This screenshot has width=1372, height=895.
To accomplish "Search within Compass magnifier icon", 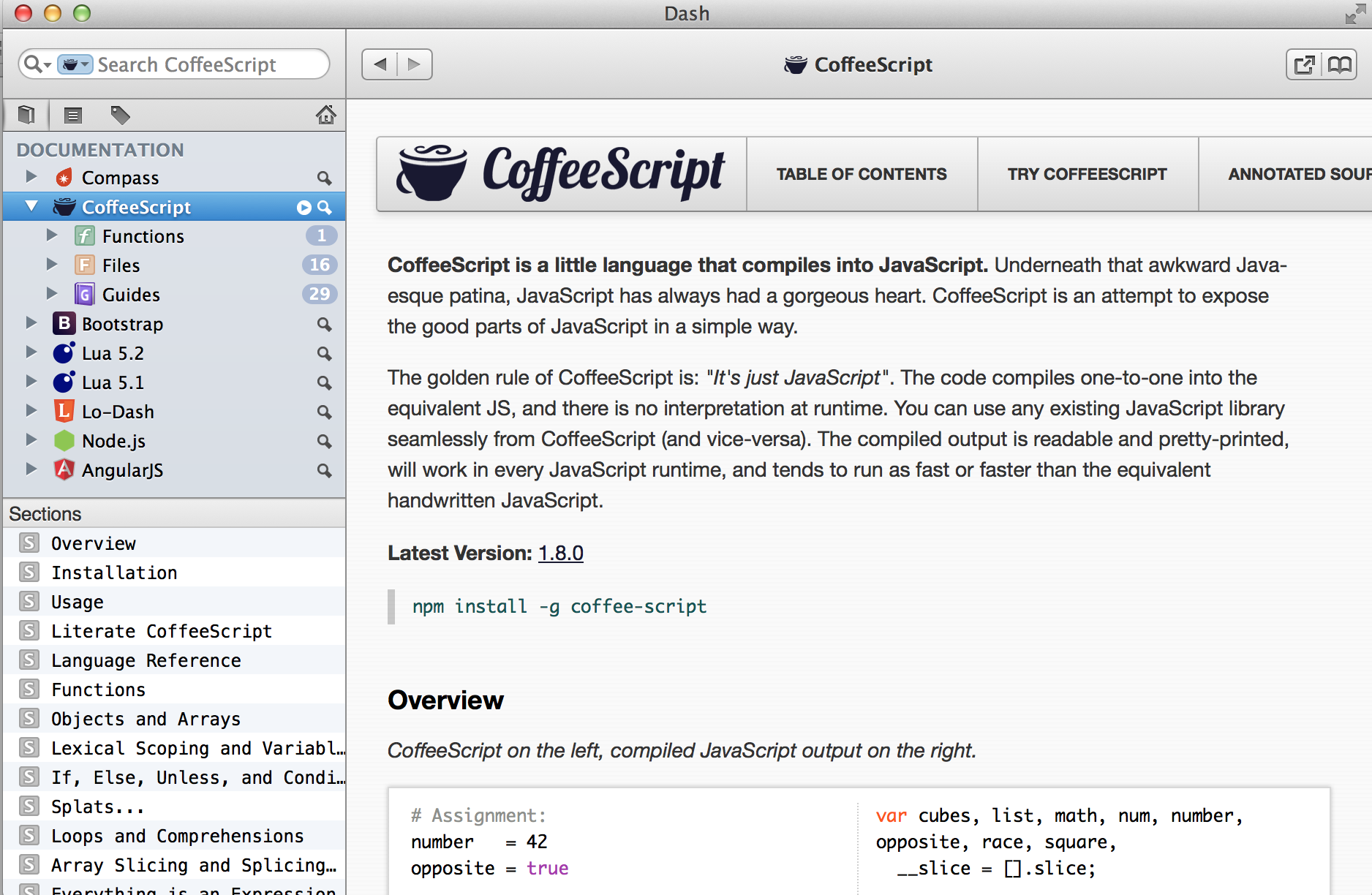I will tap(324, 178).
